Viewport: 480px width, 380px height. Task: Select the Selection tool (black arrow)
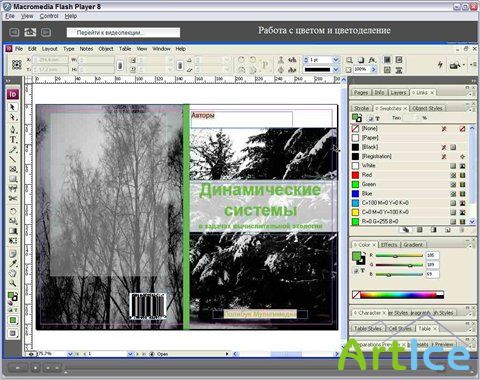12,107
